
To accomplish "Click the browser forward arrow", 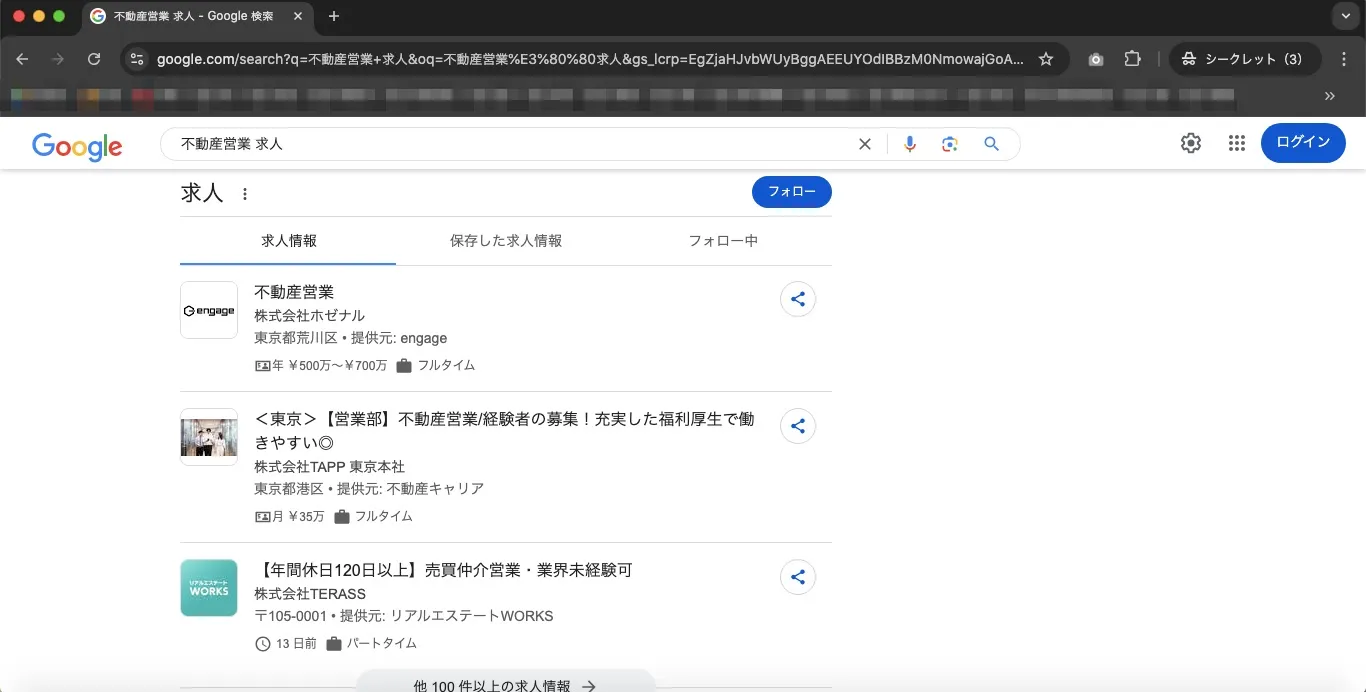I will [x=58, y=59].
